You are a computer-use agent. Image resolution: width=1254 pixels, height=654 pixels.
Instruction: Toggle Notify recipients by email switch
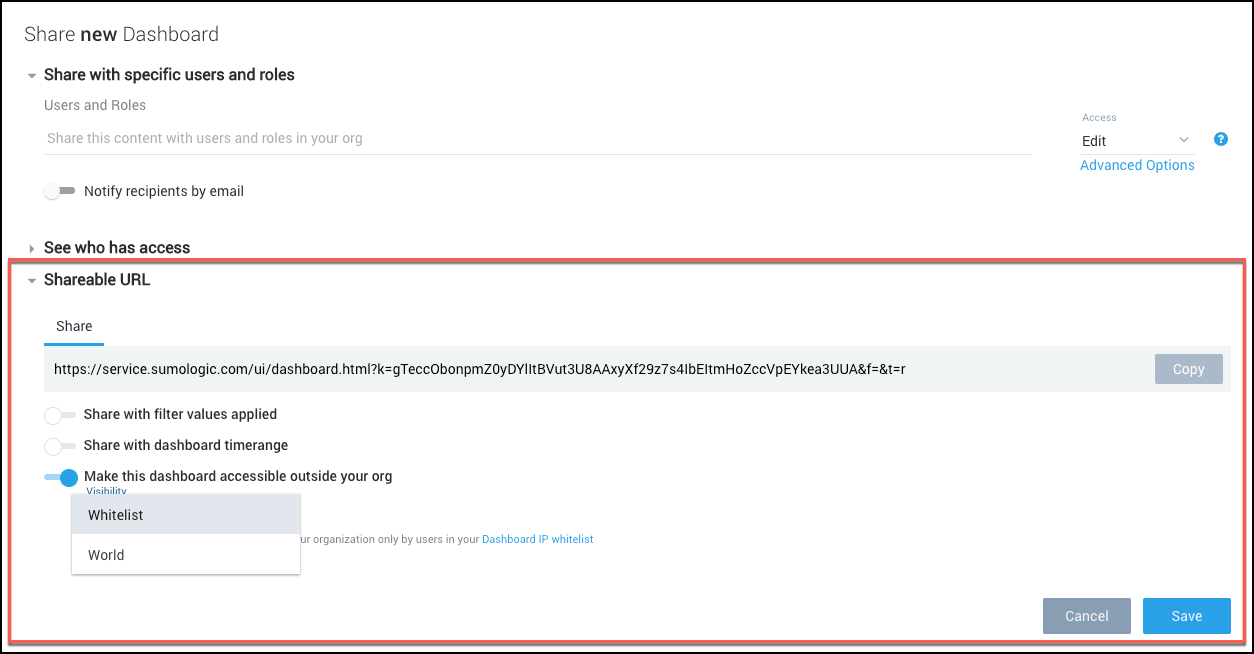pyautogui.click(x=60, y=191)
